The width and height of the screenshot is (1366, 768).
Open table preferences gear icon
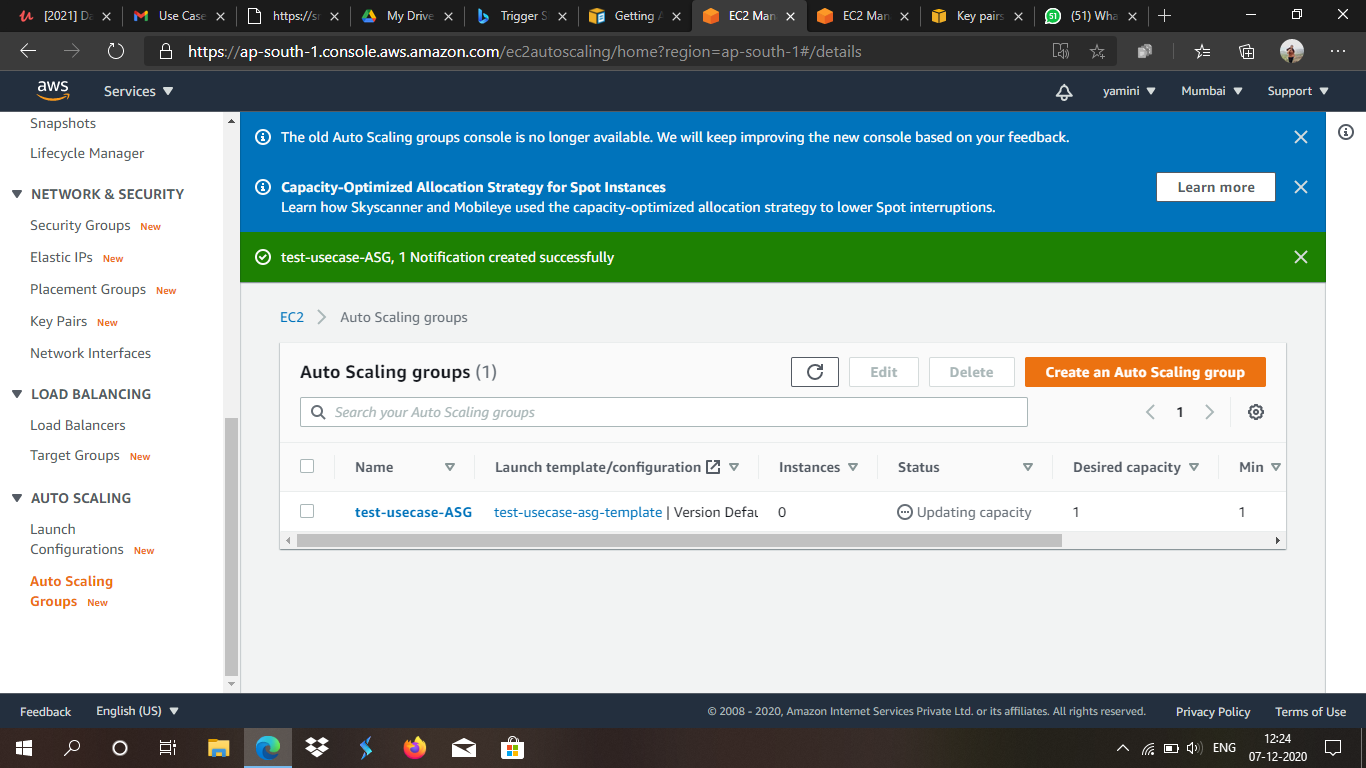(1256, 412)
